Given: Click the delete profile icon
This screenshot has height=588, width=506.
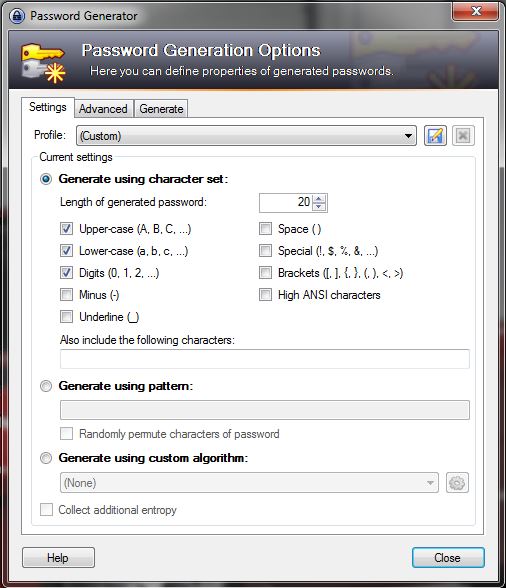Looking at the screenshot, I should click(x=463, y=135).
